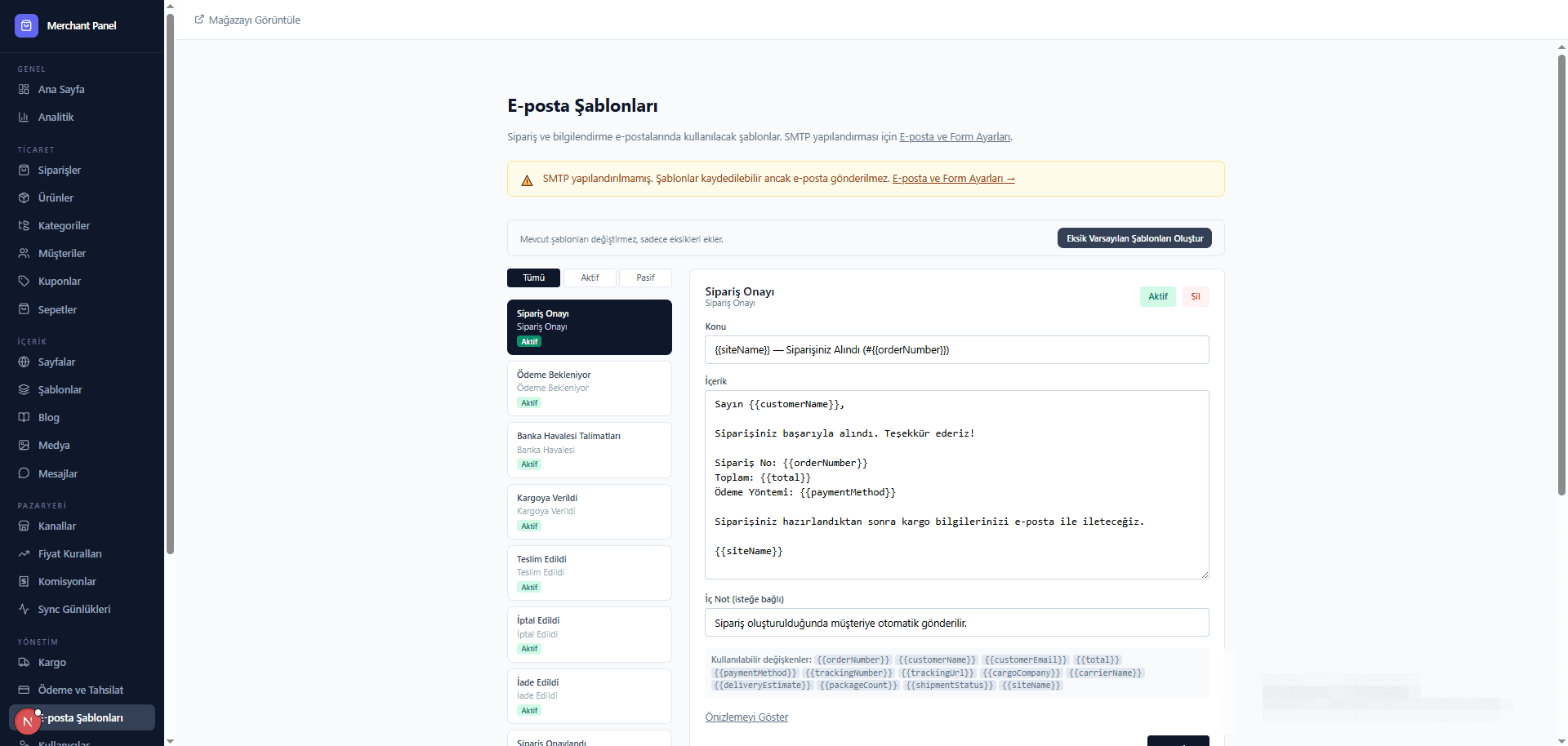This screenshot has width=1568, height=746.
Task: Open the Ödeme ve Tahsilat card icon
Action: pos(24,690)
